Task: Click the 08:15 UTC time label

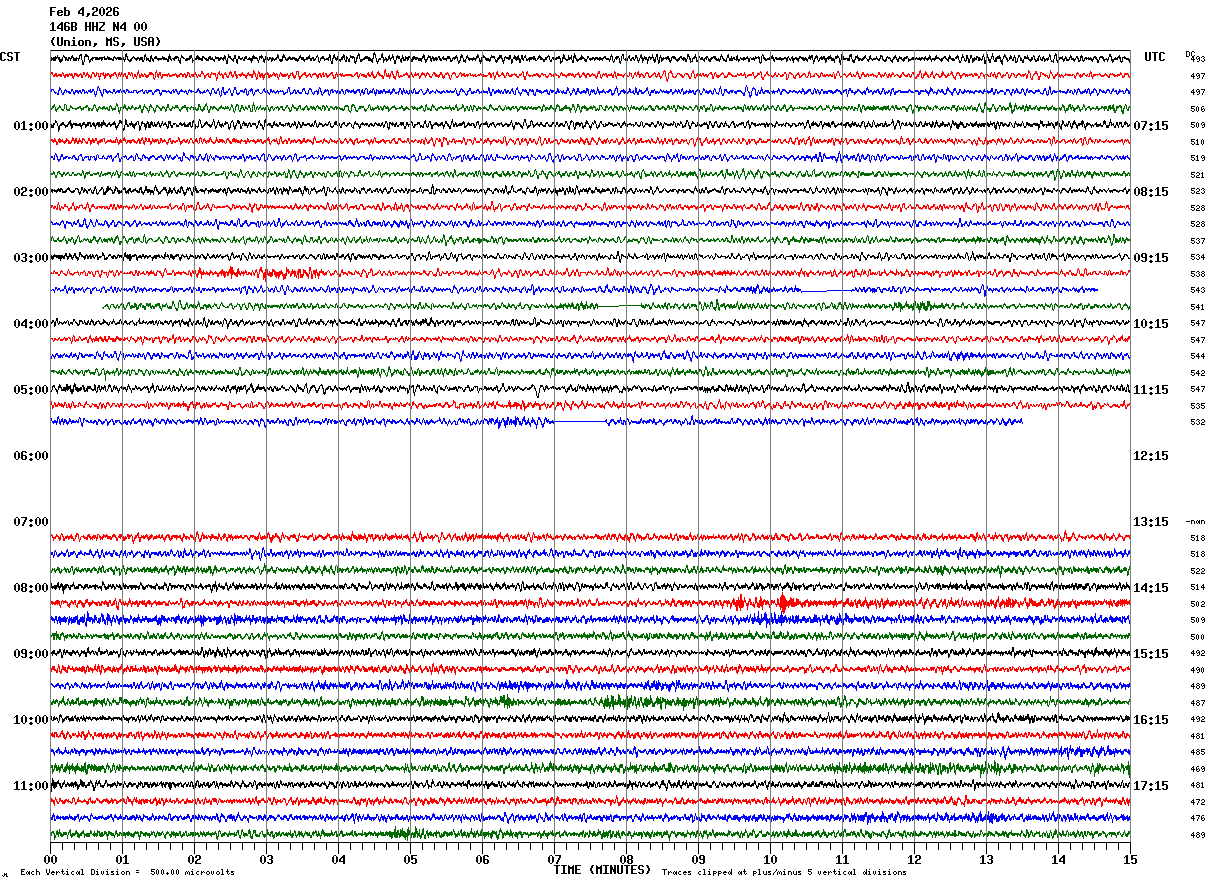Action: tap(1151, 192)
